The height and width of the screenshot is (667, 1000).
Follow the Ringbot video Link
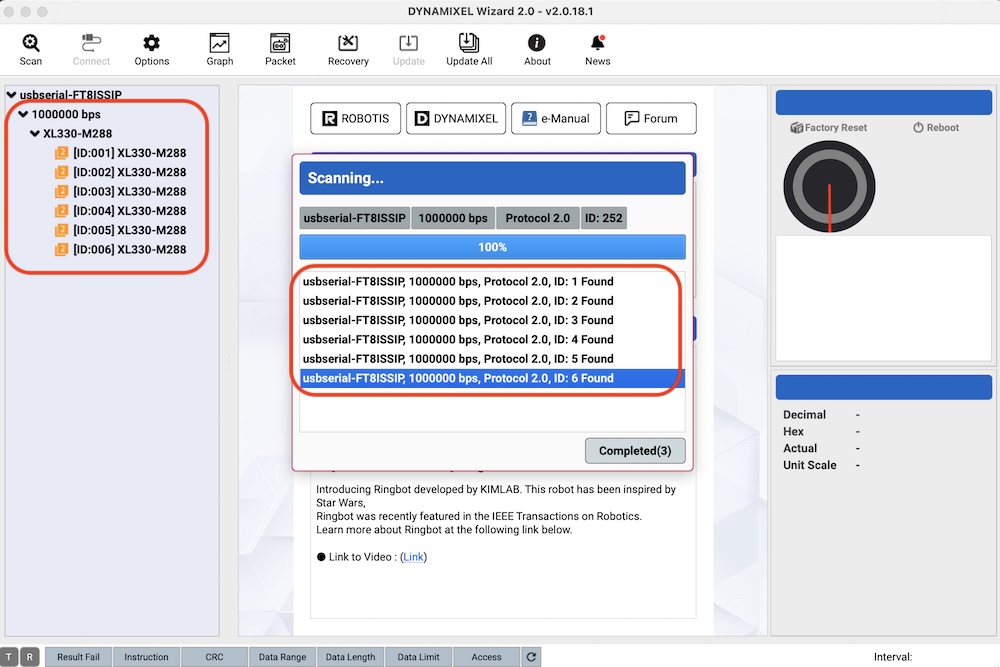[413, 557]
